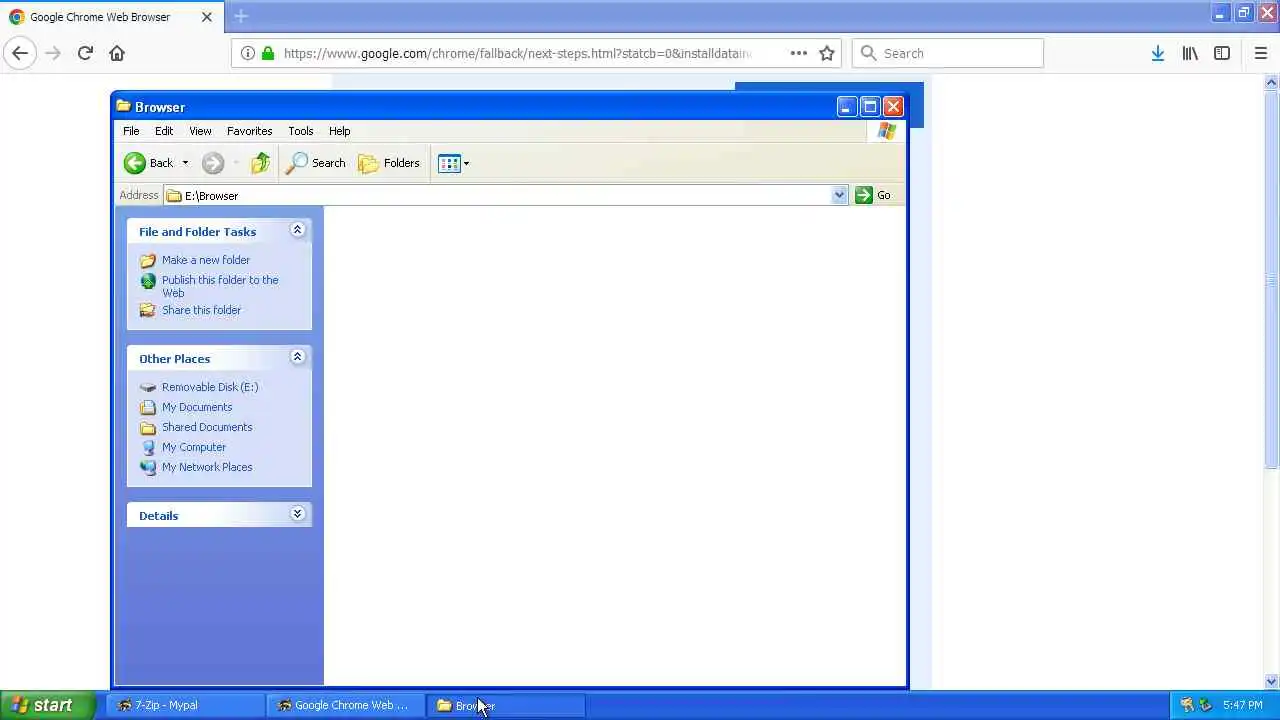The image size is (1280, 720).
Task: Click the browser Back arrow button
Action: pyautogui.click(x=20, y=53)
